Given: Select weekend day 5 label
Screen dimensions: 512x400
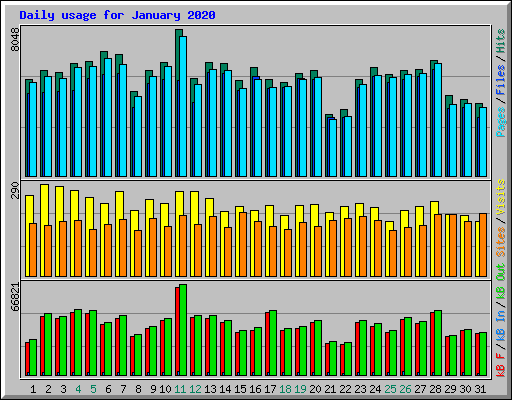Looking at the screenshot, I should coord(93,389).
